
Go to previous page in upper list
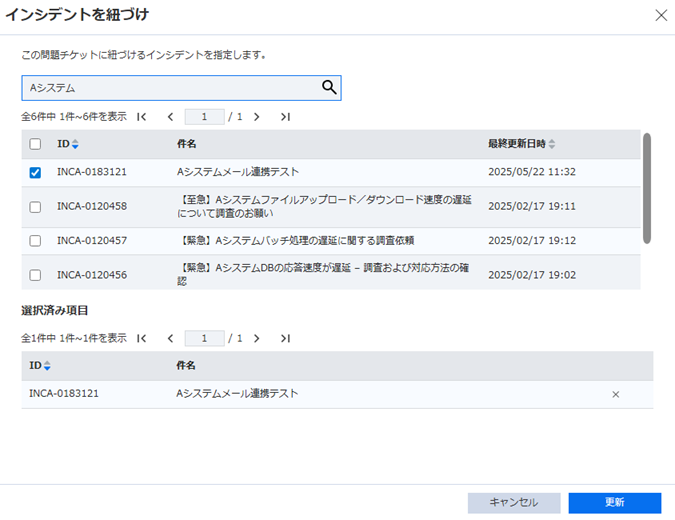(x=170, y=117)
